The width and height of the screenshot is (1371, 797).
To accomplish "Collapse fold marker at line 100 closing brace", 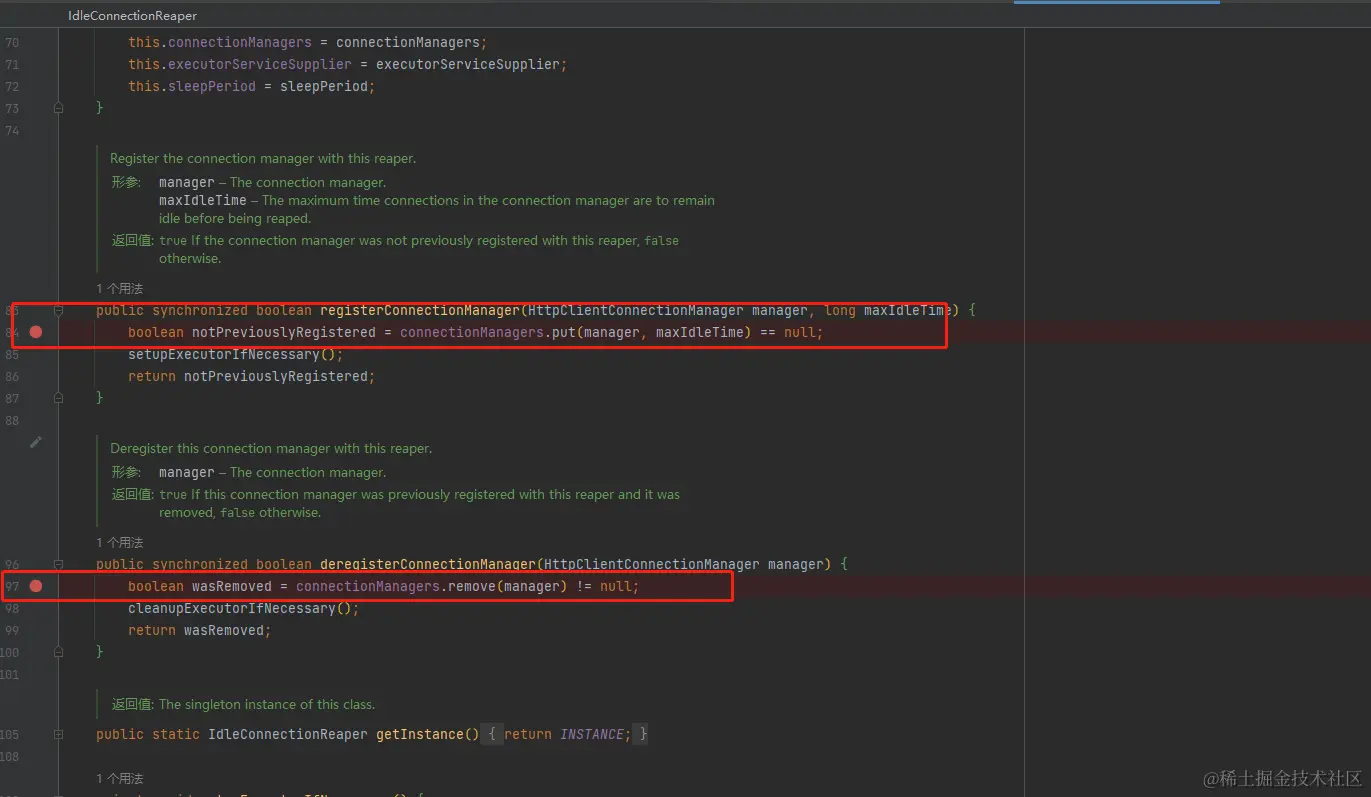I will [x=58, y=652].
